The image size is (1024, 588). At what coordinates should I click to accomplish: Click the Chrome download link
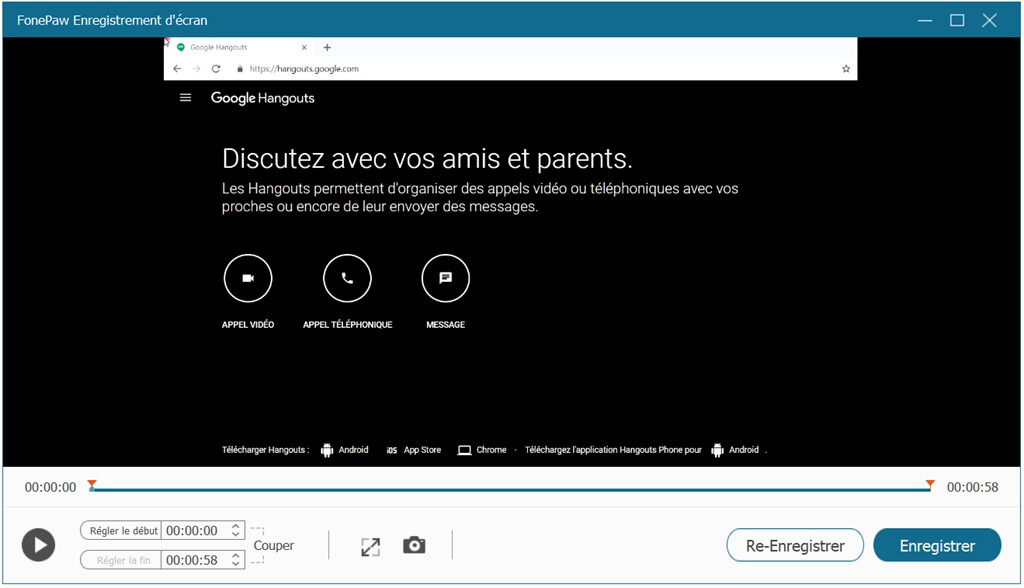tap(482, 450)
